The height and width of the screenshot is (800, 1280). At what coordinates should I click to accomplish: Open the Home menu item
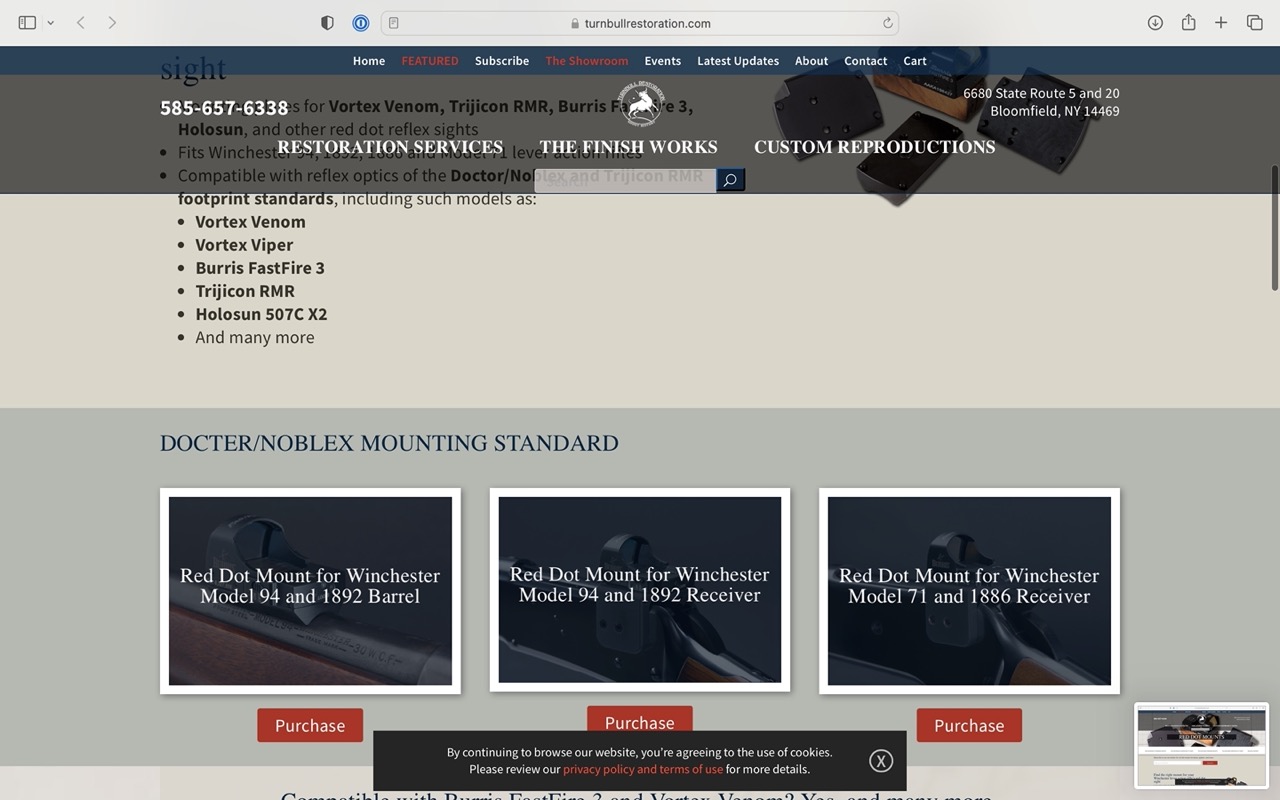[369, 61]
